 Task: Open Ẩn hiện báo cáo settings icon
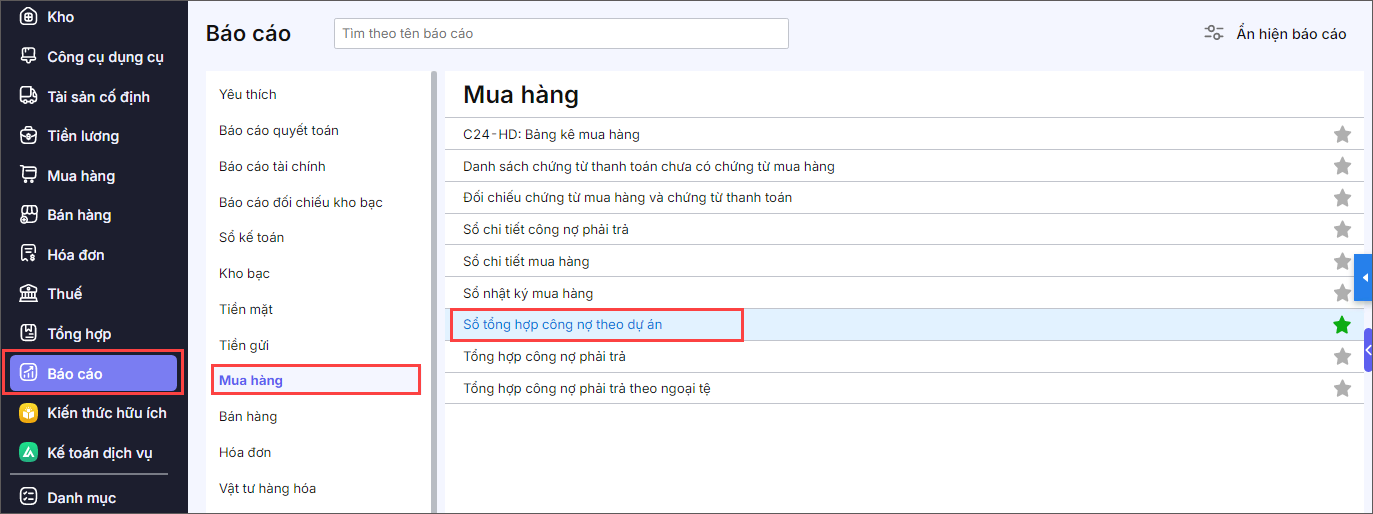[1214, 33]
